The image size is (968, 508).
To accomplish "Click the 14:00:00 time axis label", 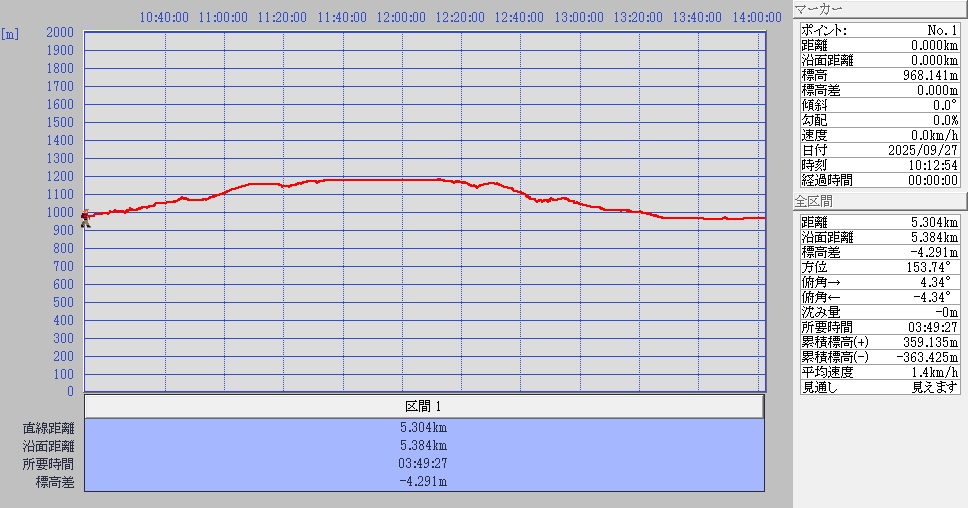I will click(755, 17).
